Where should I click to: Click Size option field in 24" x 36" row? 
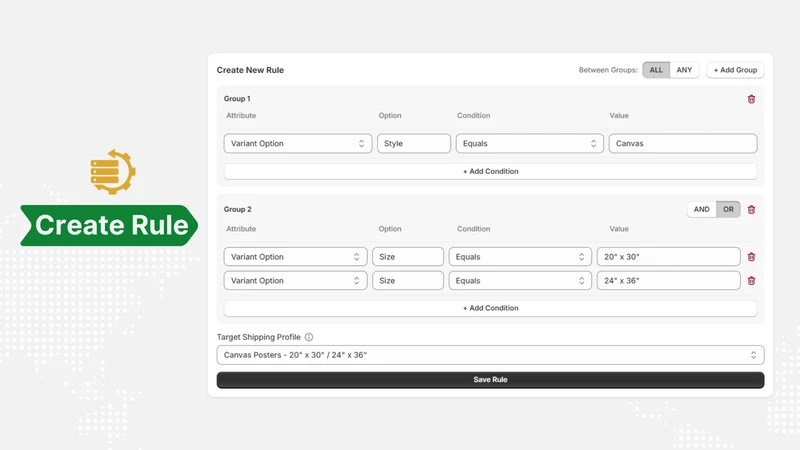(408, 281)
